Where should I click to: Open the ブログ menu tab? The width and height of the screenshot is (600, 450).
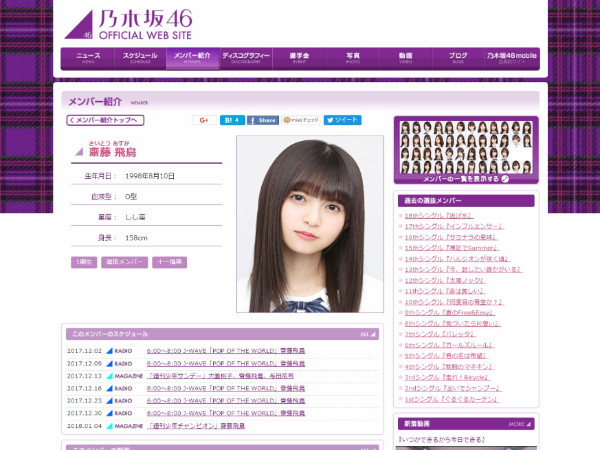pyautogui.click(x=457, y=58)
